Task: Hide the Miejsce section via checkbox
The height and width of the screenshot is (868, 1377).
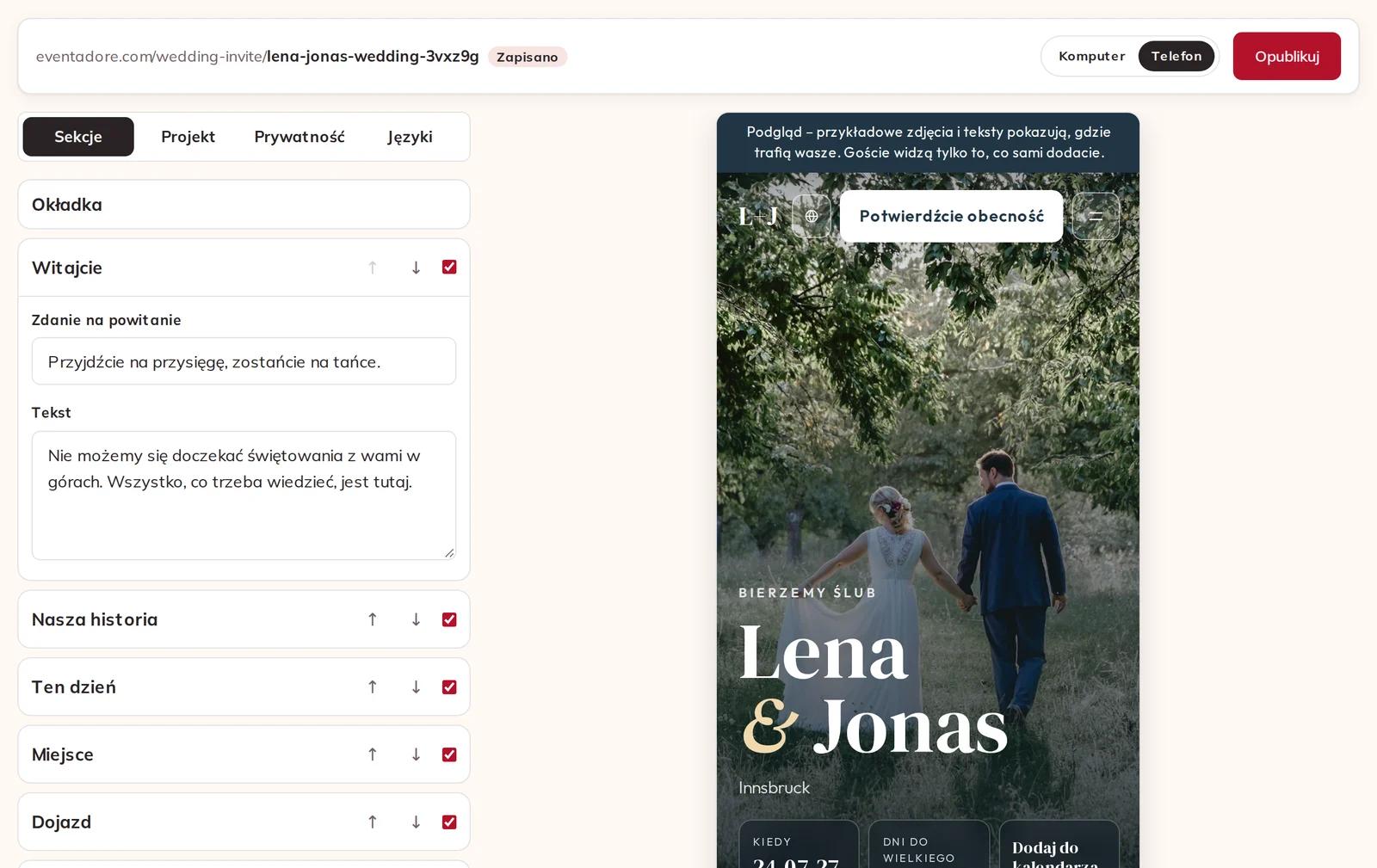Action: (449, 754)
